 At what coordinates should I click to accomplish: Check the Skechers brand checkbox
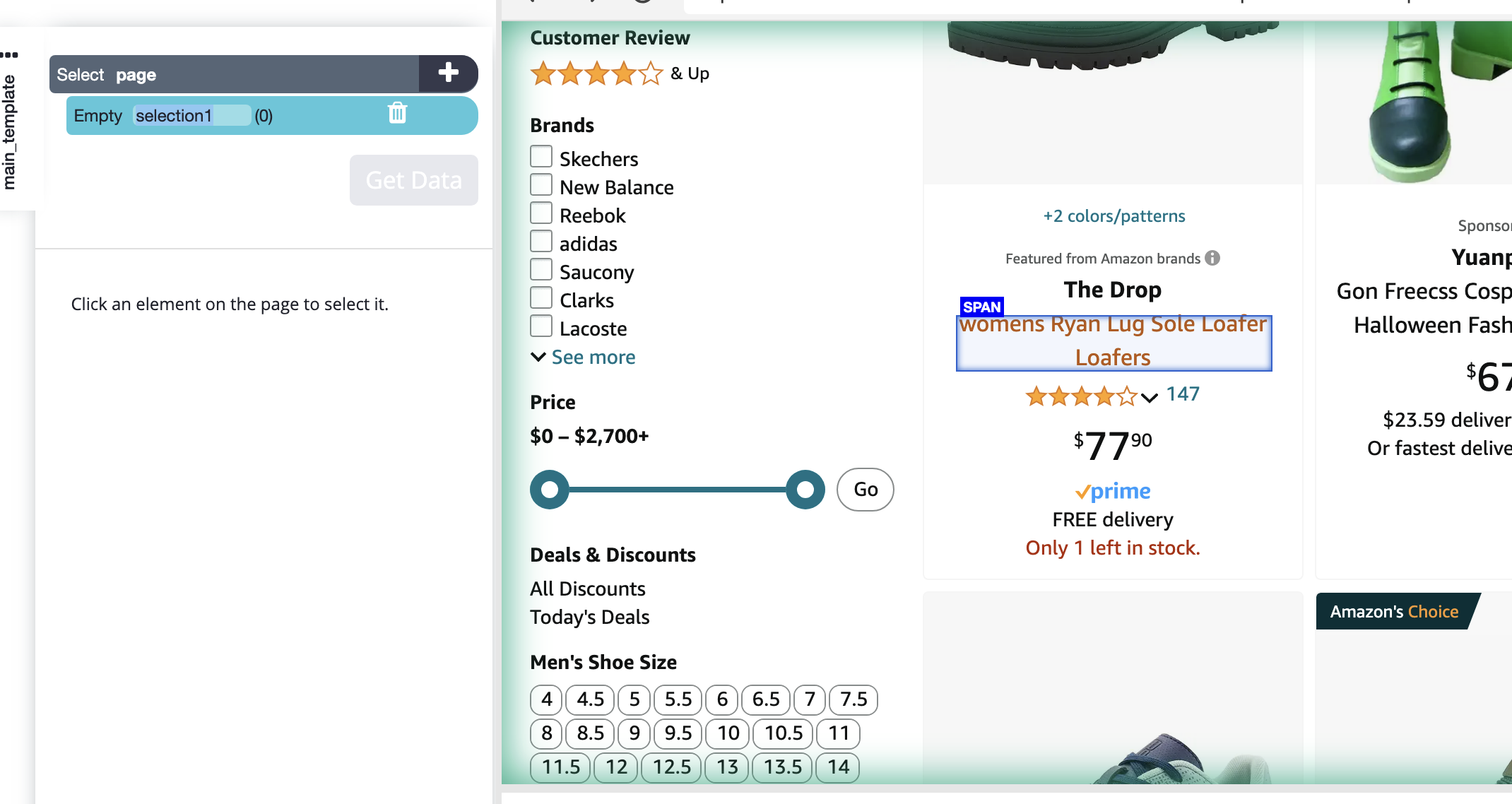(541, 157)
